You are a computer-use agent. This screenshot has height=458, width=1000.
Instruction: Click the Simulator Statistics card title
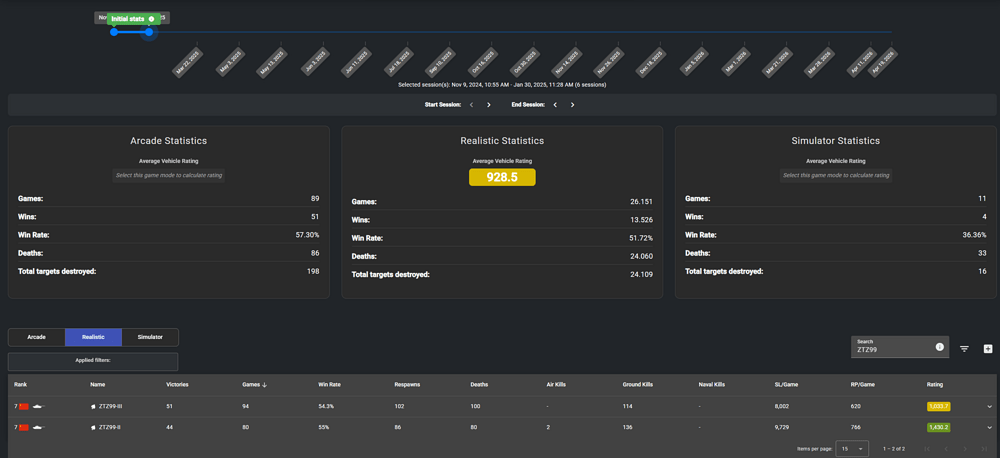(x=835, y=140)
